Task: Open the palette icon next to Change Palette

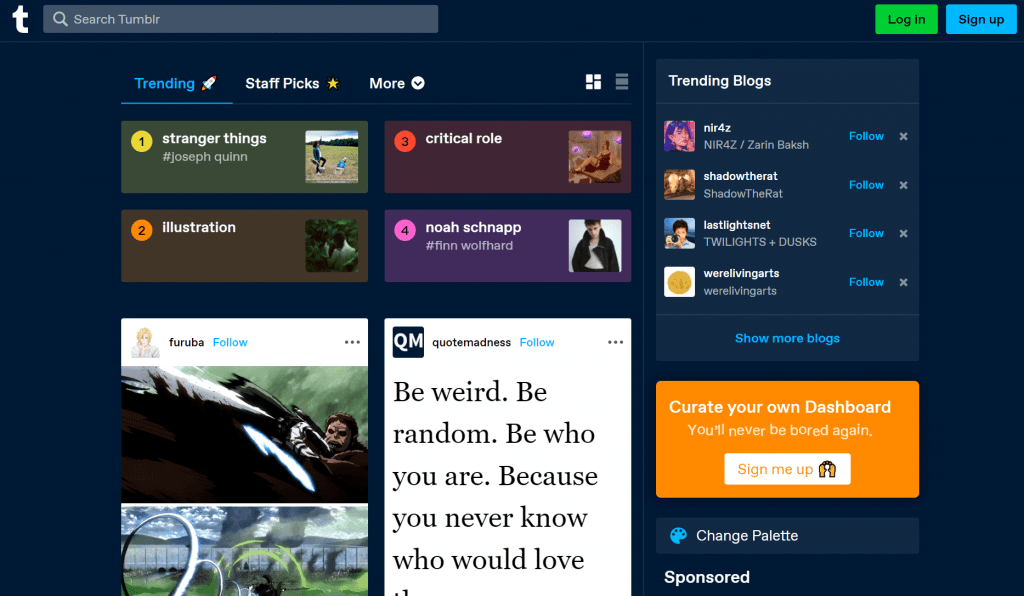Action: click(x=677, y=535)
